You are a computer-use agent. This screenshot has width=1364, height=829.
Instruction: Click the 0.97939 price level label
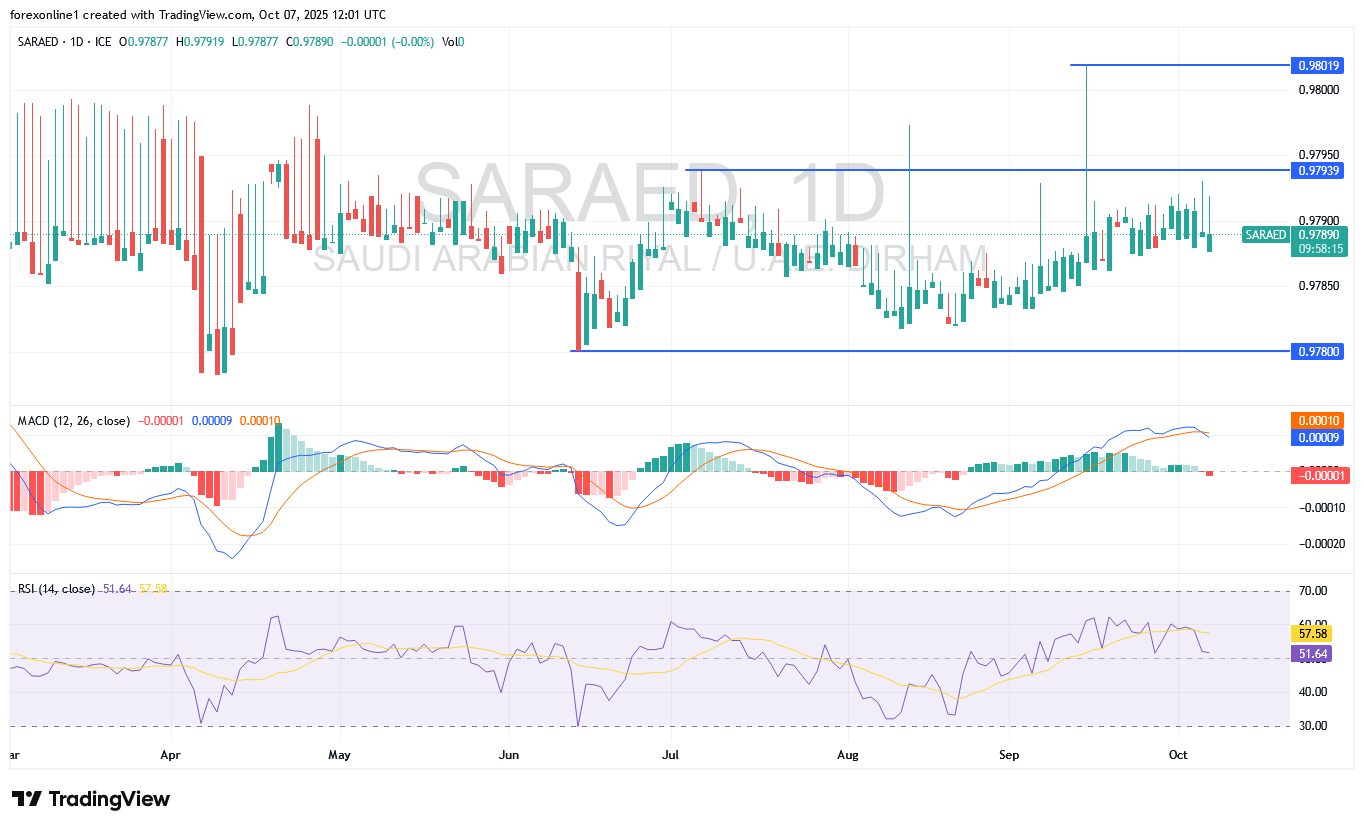point(1318,171)
